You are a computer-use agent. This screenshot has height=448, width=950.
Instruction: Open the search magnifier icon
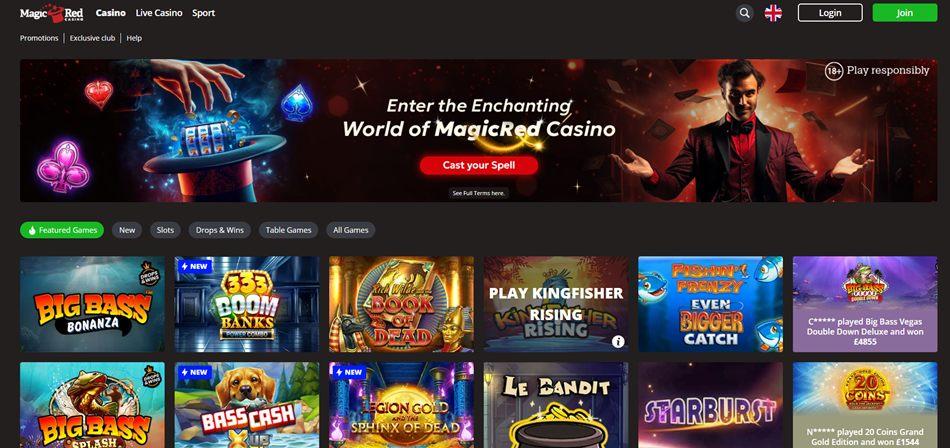pyautogui.click(x=745, y=13)
